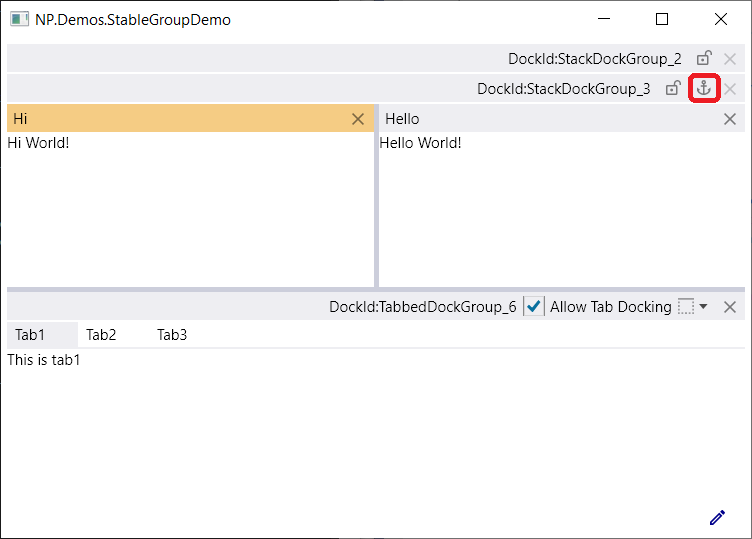Toggle the lock icon on StackDockGroup_3

tap(673, 88)
